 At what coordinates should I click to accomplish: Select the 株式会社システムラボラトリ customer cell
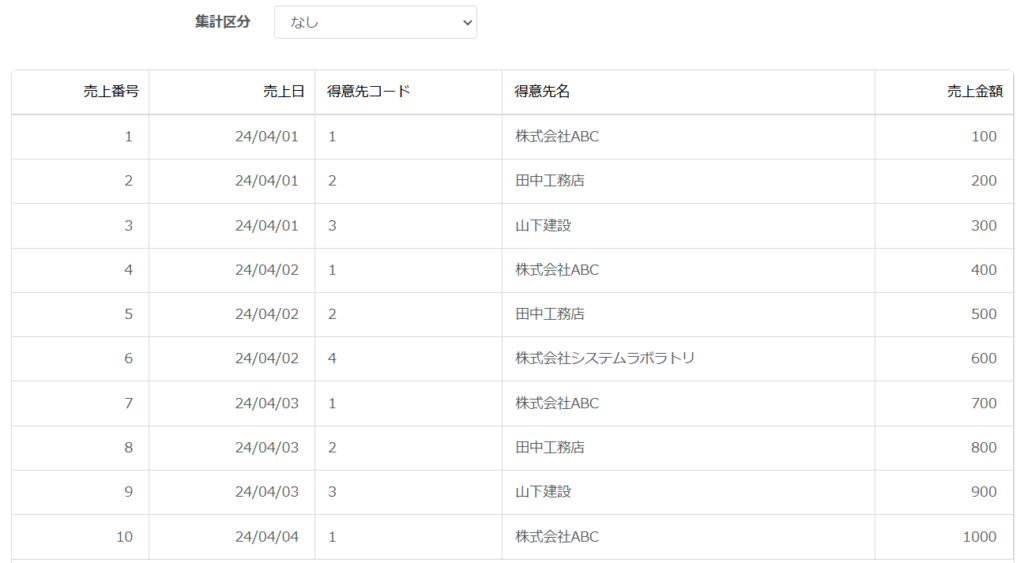[688, 359]
